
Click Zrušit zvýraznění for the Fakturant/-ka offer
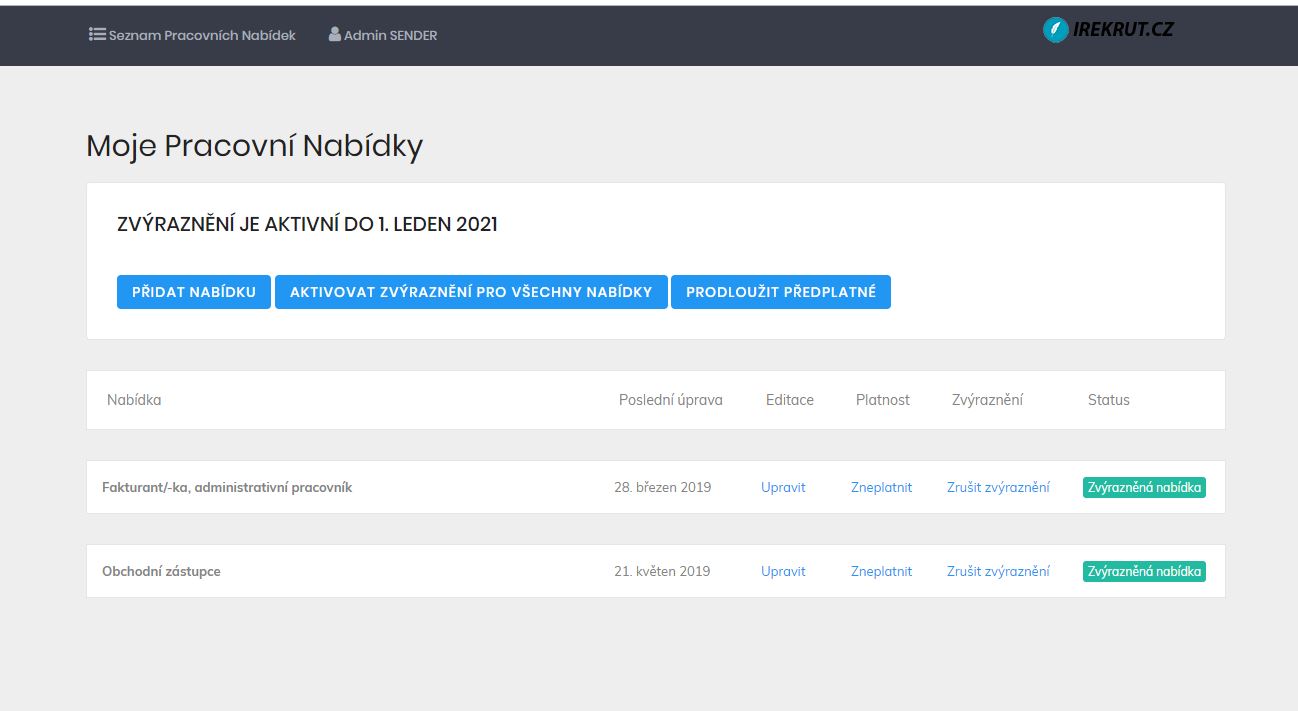click(998, 487)
